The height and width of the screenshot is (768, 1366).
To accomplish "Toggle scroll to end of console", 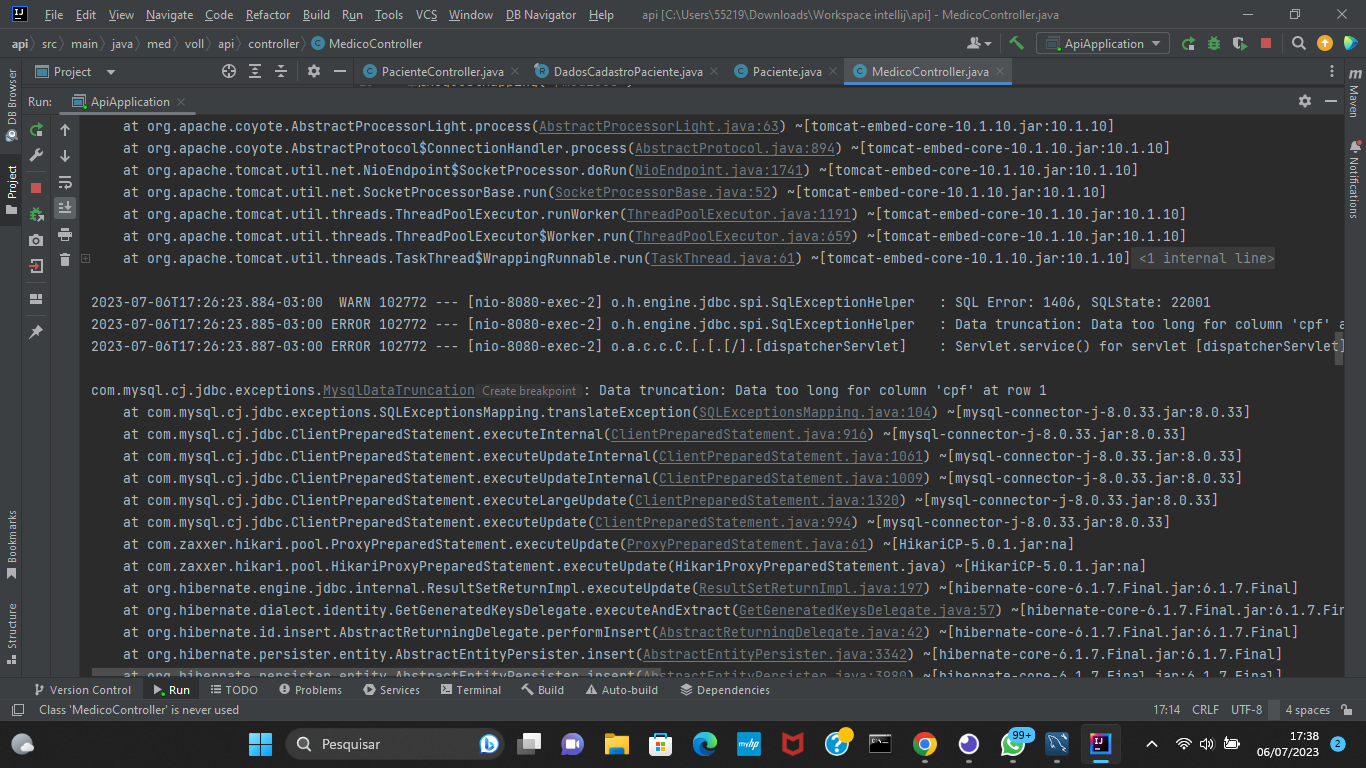I will click(65, 208).
